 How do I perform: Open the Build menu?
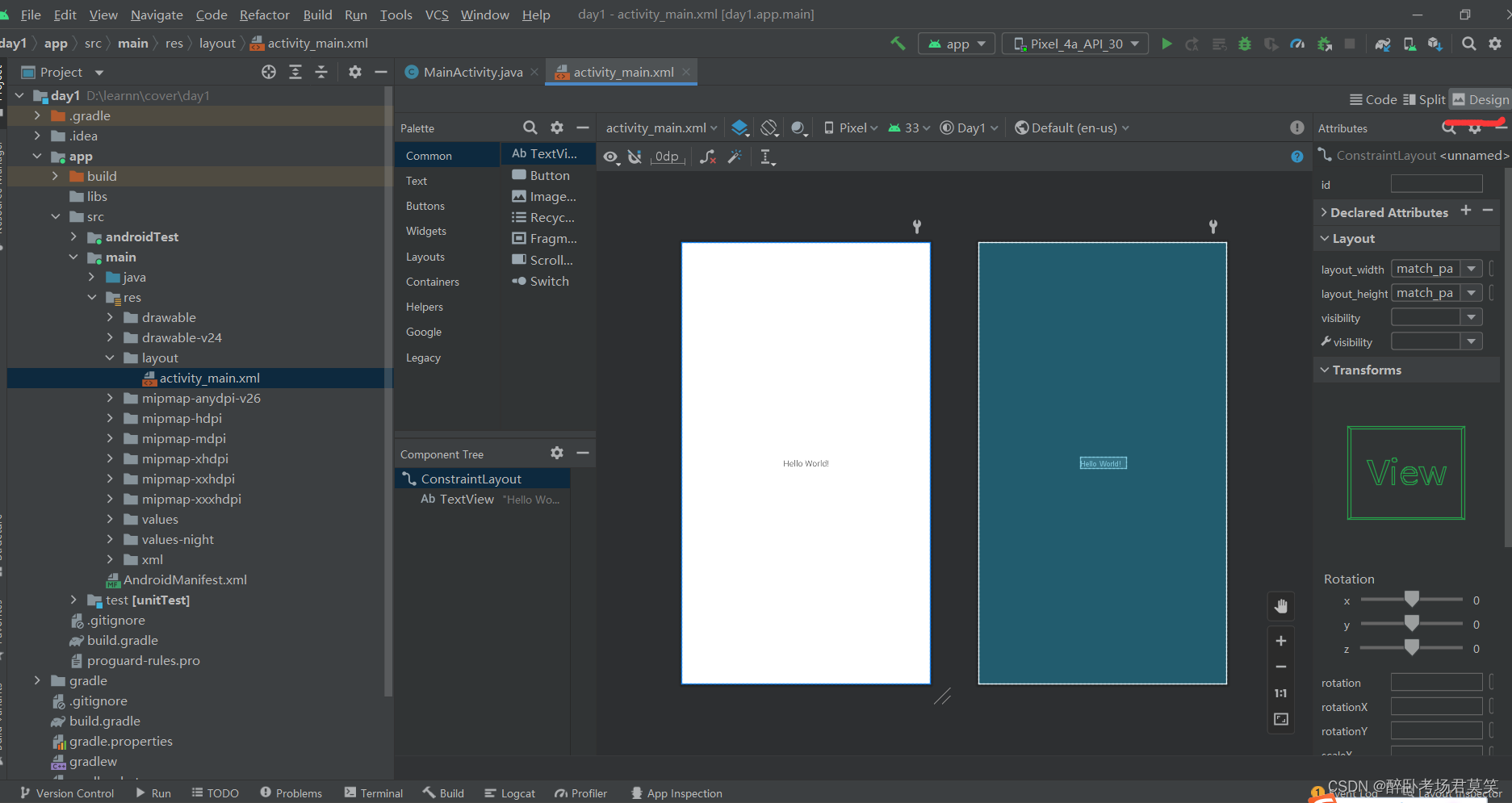317,15
